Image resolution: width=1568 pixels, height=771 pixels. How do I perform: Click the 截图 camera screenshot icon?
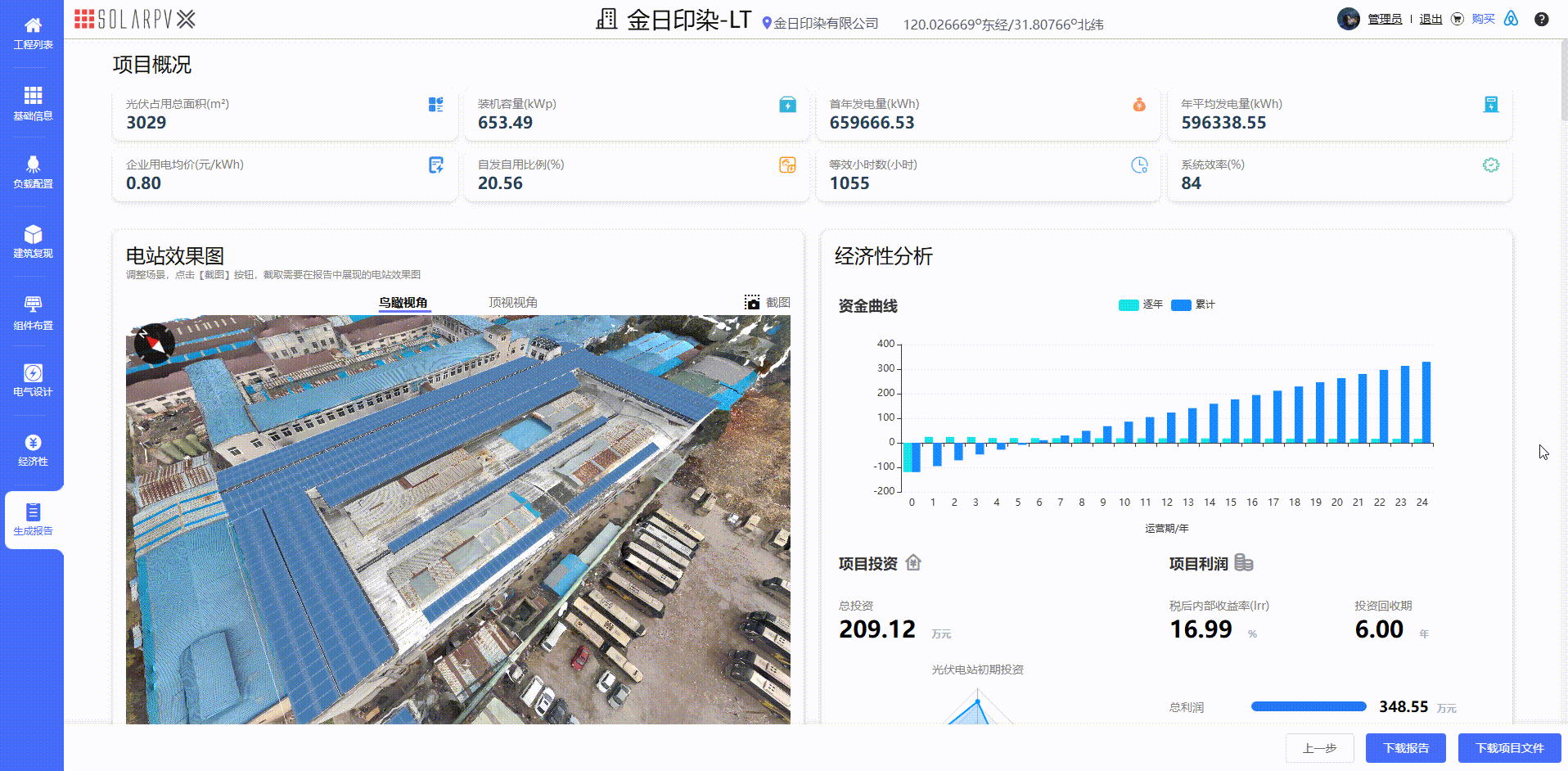pos(752,302)
